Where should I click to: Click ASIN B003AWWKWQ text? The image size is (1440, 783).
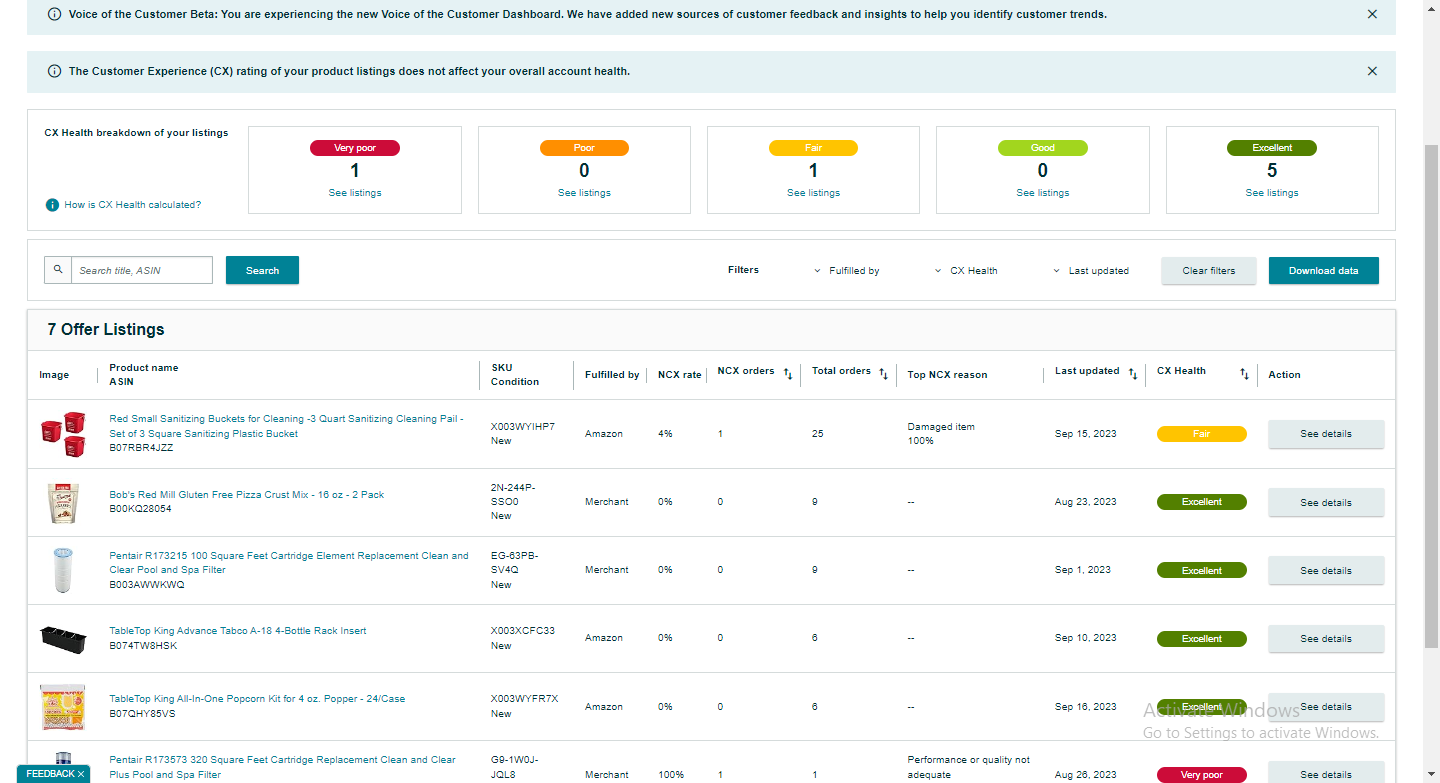click(147, 585)
